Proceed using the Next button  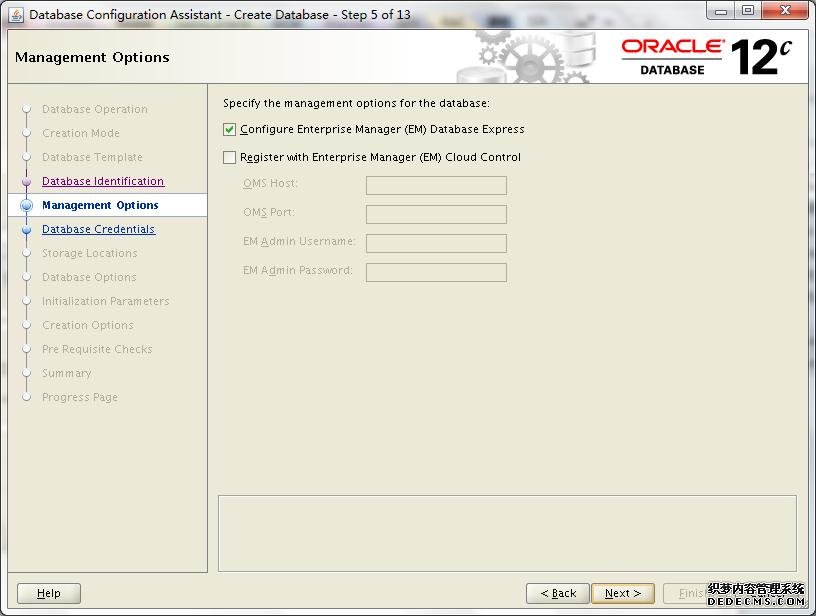point(622,593)
